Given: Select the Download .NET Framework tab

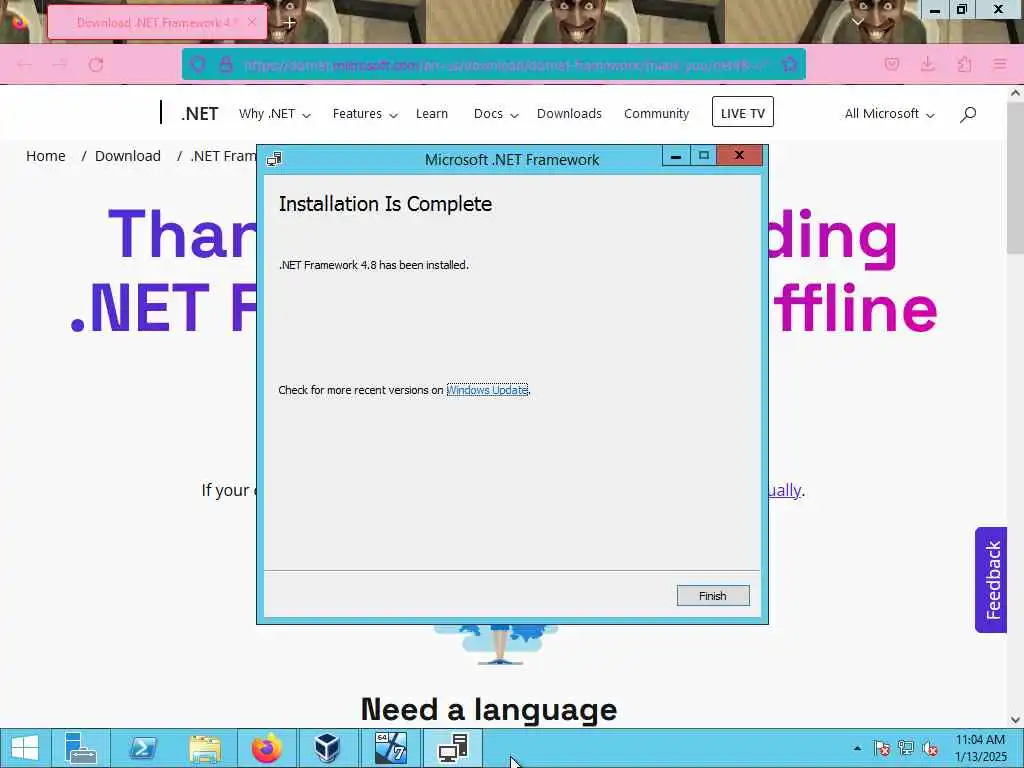Looking at the screenshot, I should coord(157,22).
